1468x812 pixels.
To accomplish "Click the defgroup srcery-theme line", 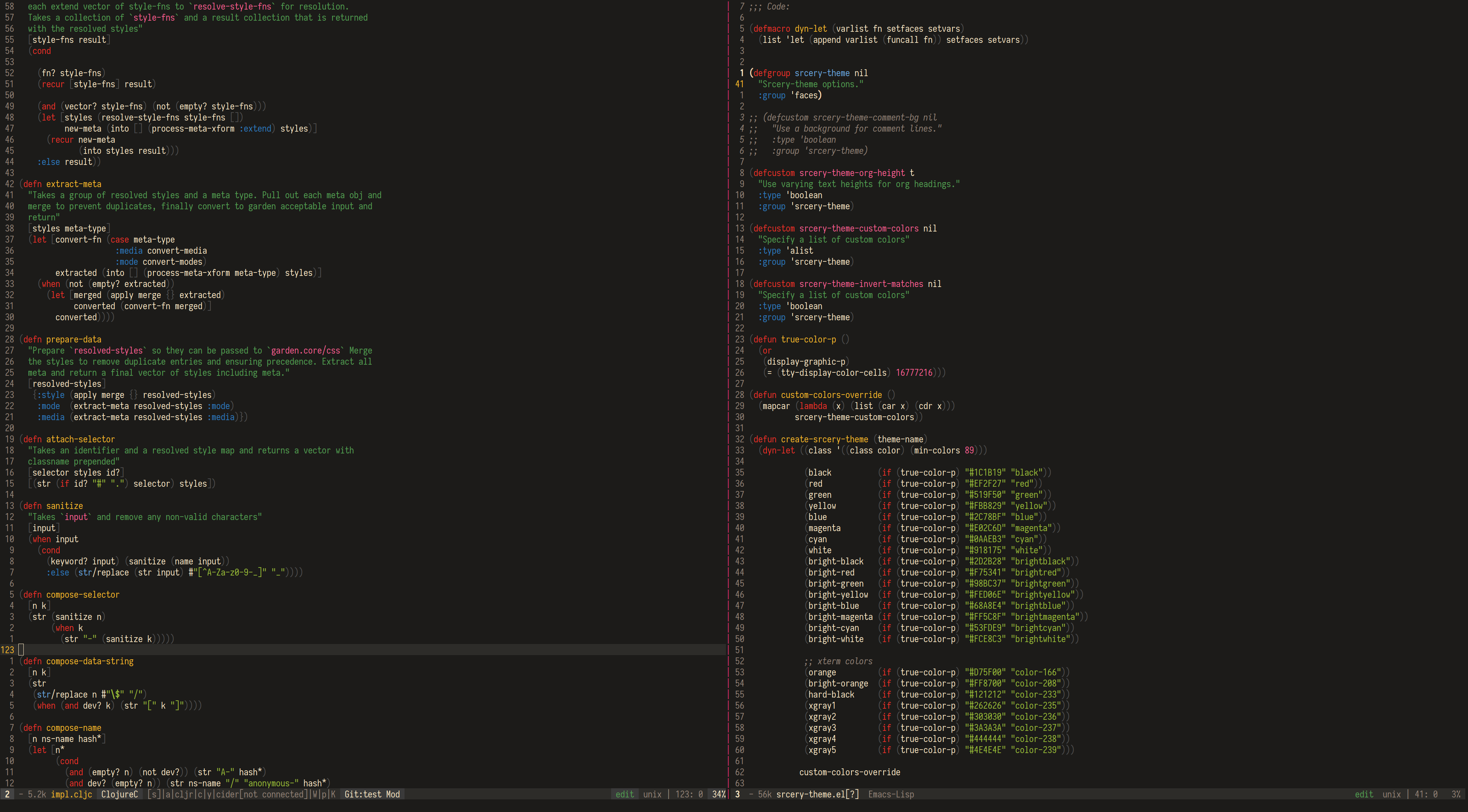I will pos(822,73).
